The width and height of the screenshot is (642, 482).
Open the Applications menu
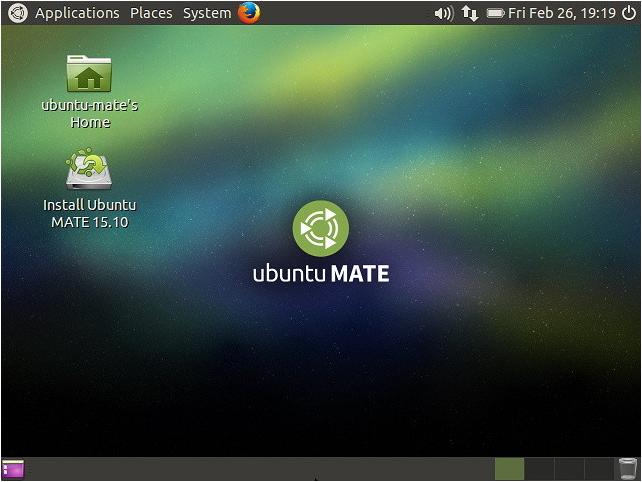tap(77, 13)
